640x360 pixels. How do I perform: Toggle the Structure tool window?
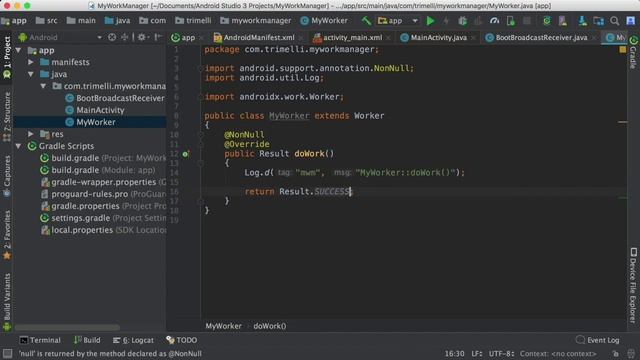[x=7, y=116]
